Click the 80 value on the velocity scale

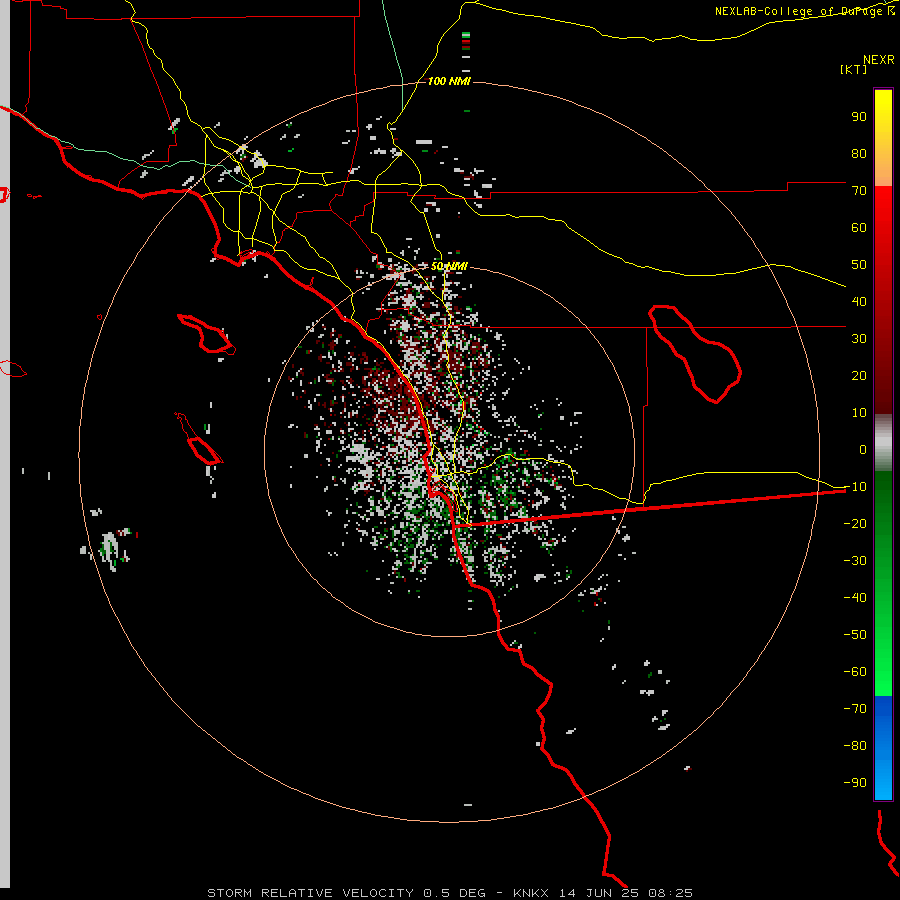(859, 154)
